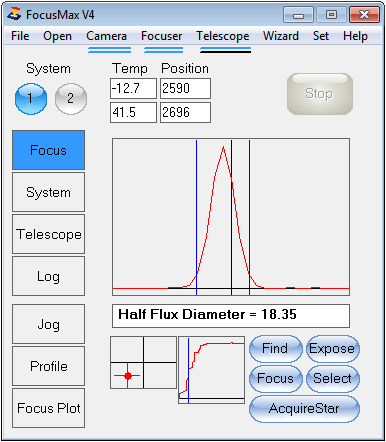Screen dimensions: 386x442
Task: Close the FocusMax window
Action: pyautogui.click(x=364, y=15)
